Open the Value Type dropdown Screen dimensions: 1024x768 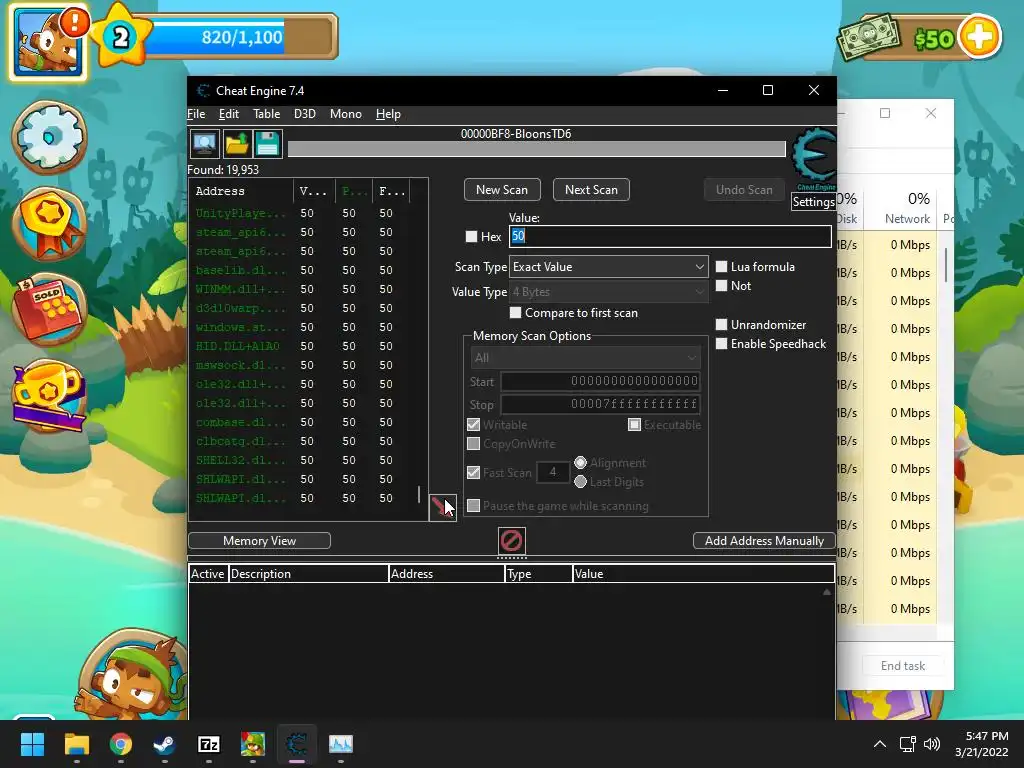point(609,292)
